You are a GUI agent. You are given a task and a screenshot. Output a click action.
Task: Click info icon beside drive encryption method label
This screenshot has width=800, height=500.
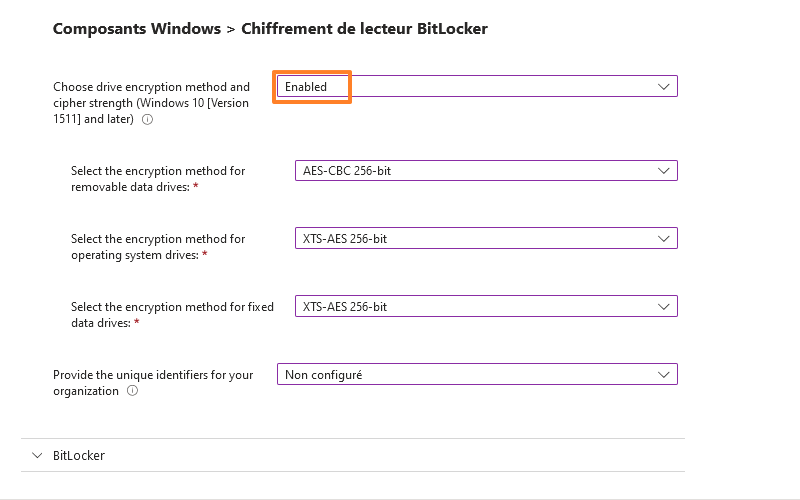click(x=148, y=119)
